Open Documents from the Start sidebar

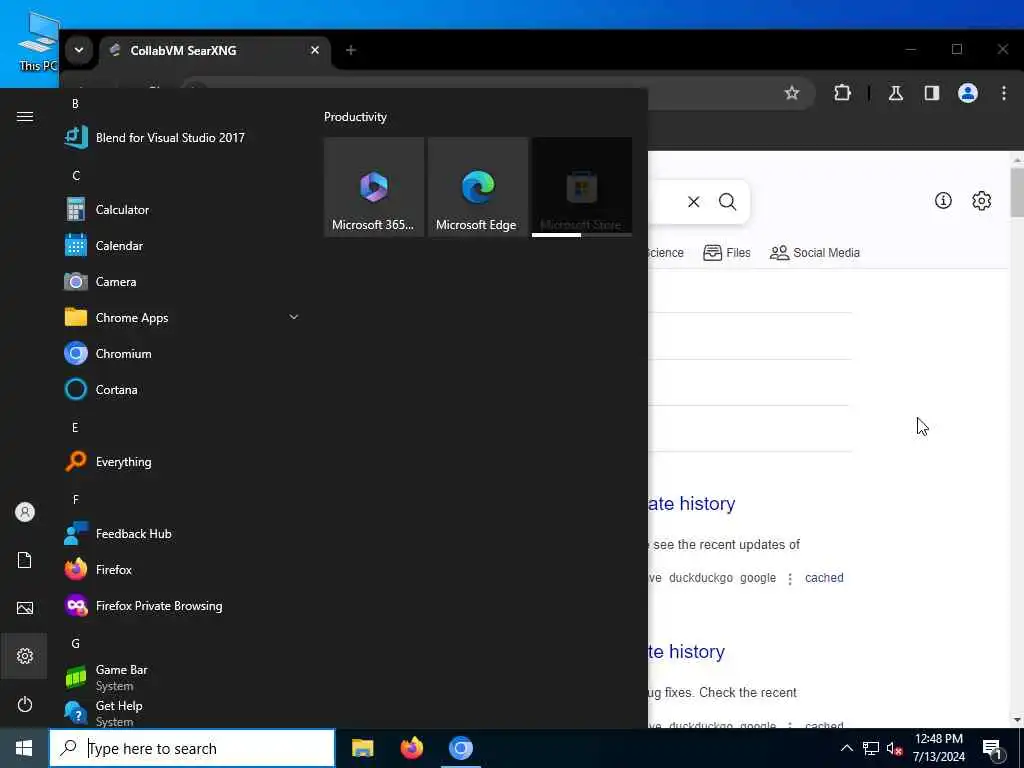[x=25, y=560]
